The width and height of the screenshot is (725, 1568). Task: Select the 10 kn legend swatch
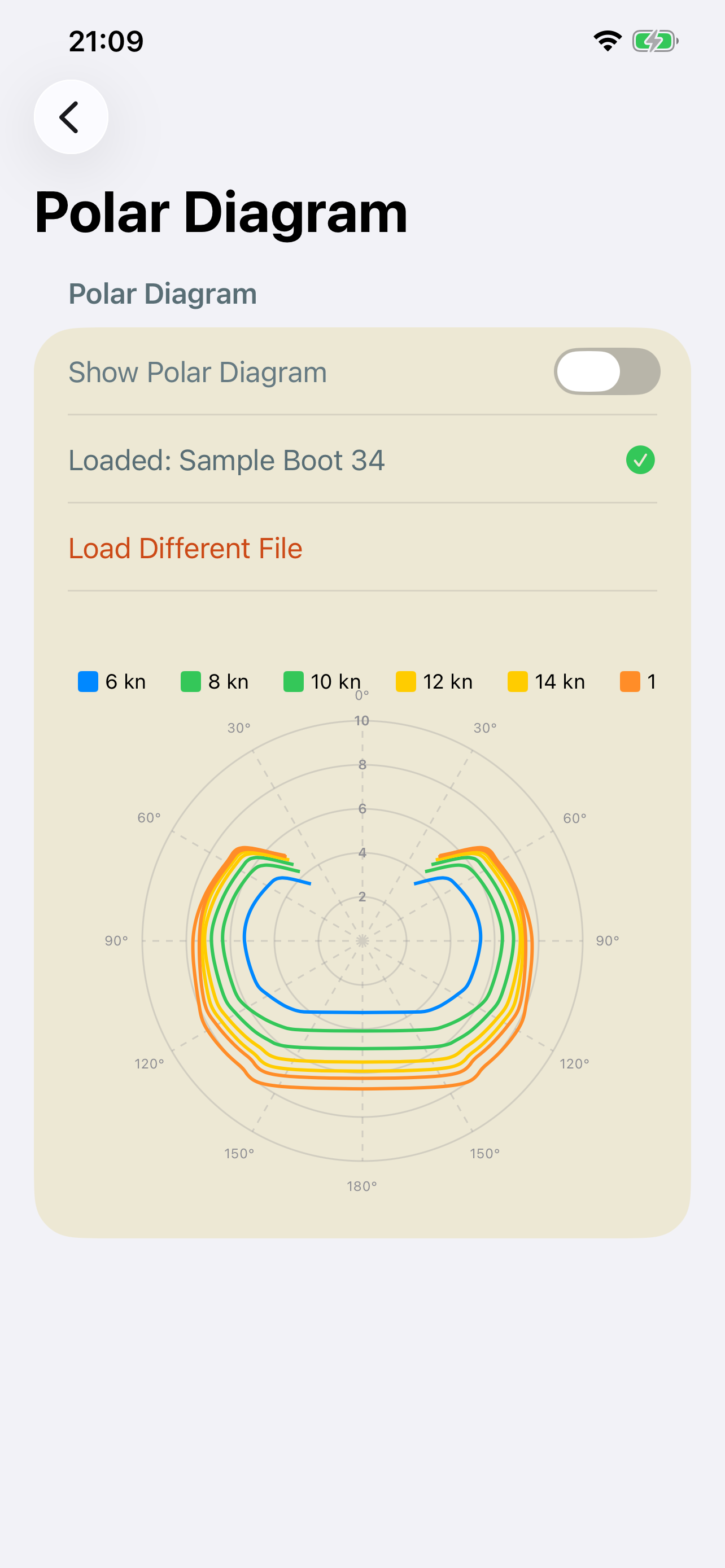click(x=294, y=681)
